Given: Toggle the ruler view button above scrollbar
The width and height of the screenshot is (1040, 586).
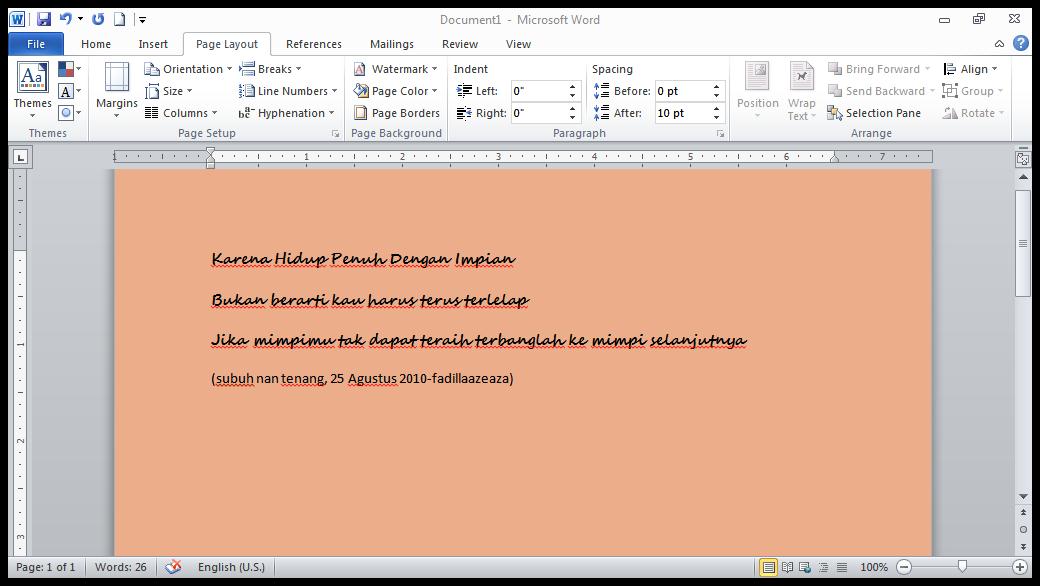Looking at the screenshot, I should click(1023, 158).
